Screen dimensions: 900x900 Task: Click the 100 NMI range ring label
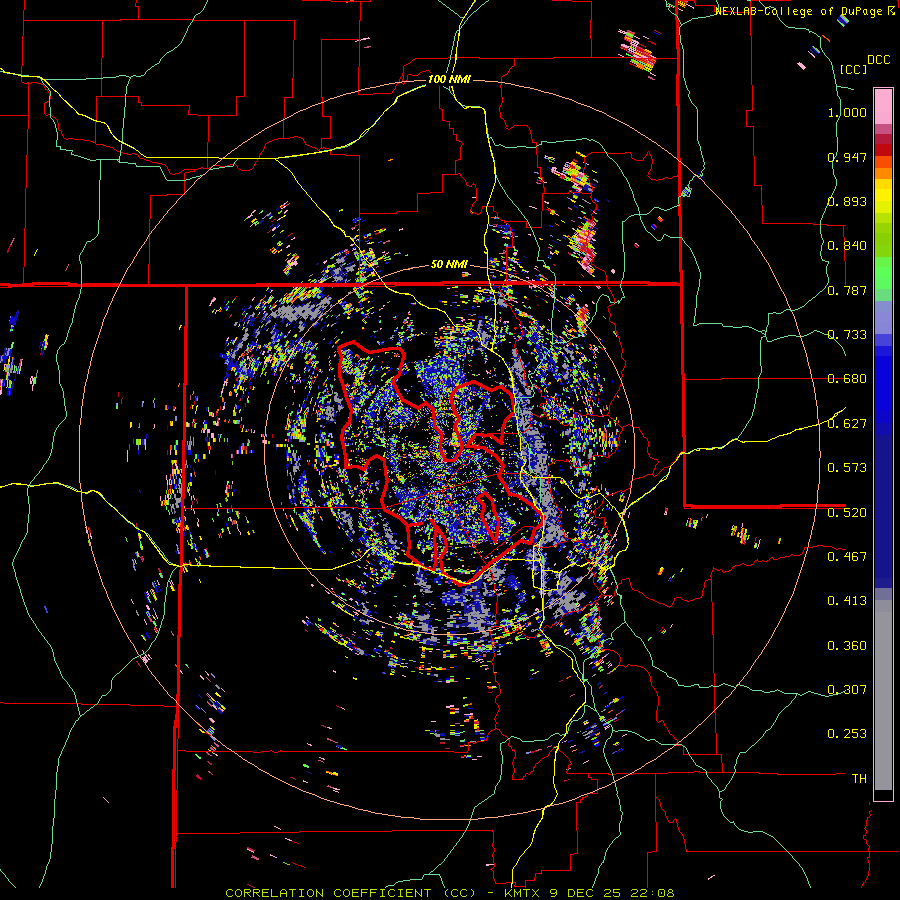tap(449, 79)
